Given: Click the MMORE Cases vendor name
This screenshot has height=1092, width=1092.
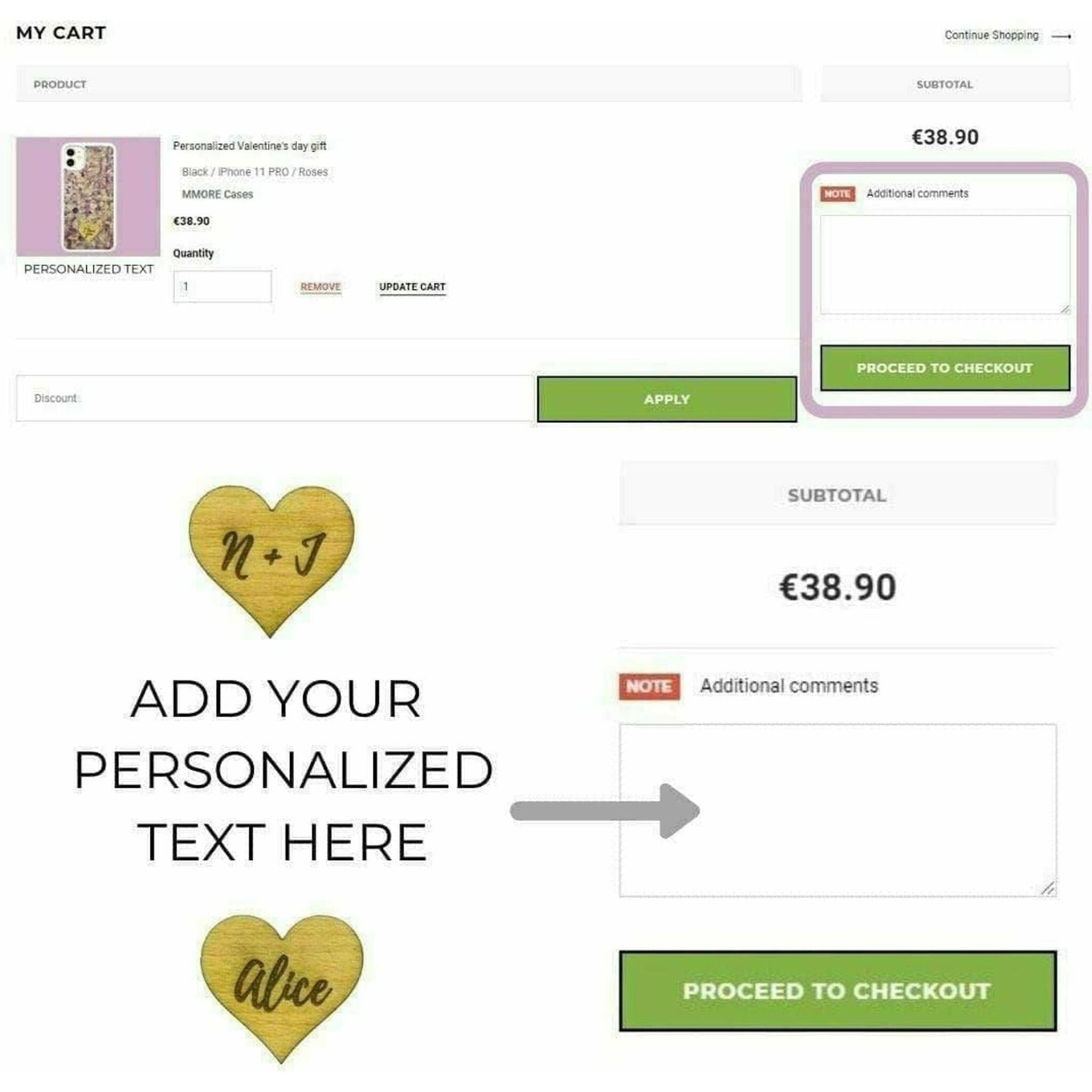Looking at the screenshot, I should pos(217,195).
